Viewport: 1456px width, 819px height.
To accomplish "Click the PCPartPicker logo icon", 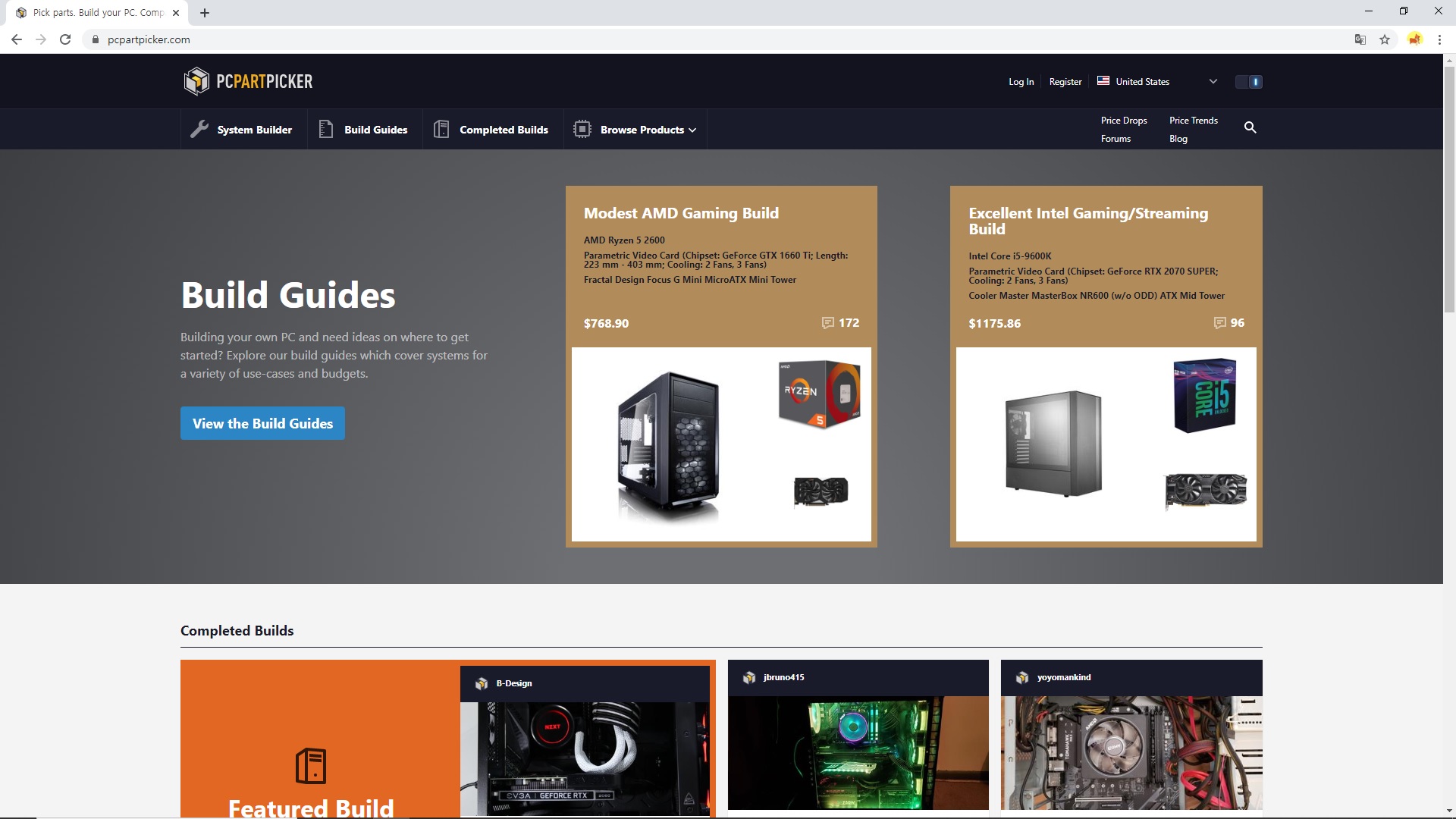I will (196, 81).
